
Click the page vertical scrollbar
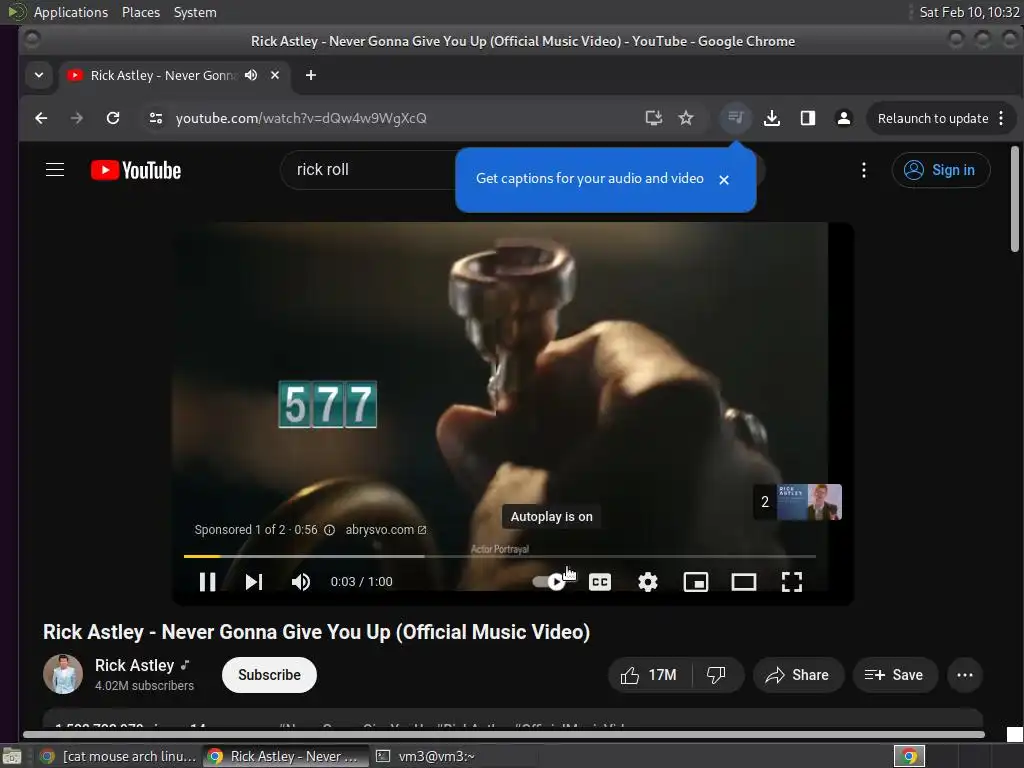[x=1014, y=199]
